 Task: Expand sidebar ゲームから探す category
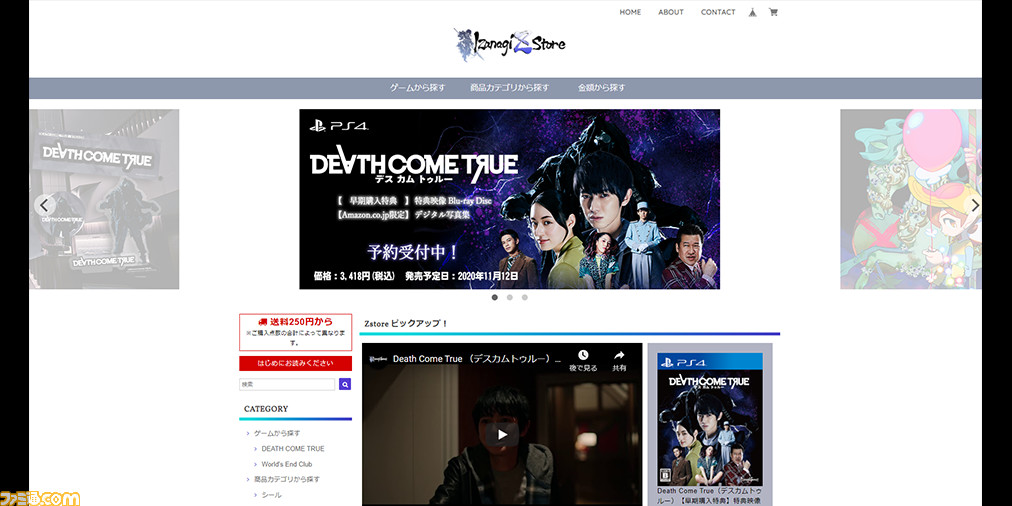click(277, 433)
